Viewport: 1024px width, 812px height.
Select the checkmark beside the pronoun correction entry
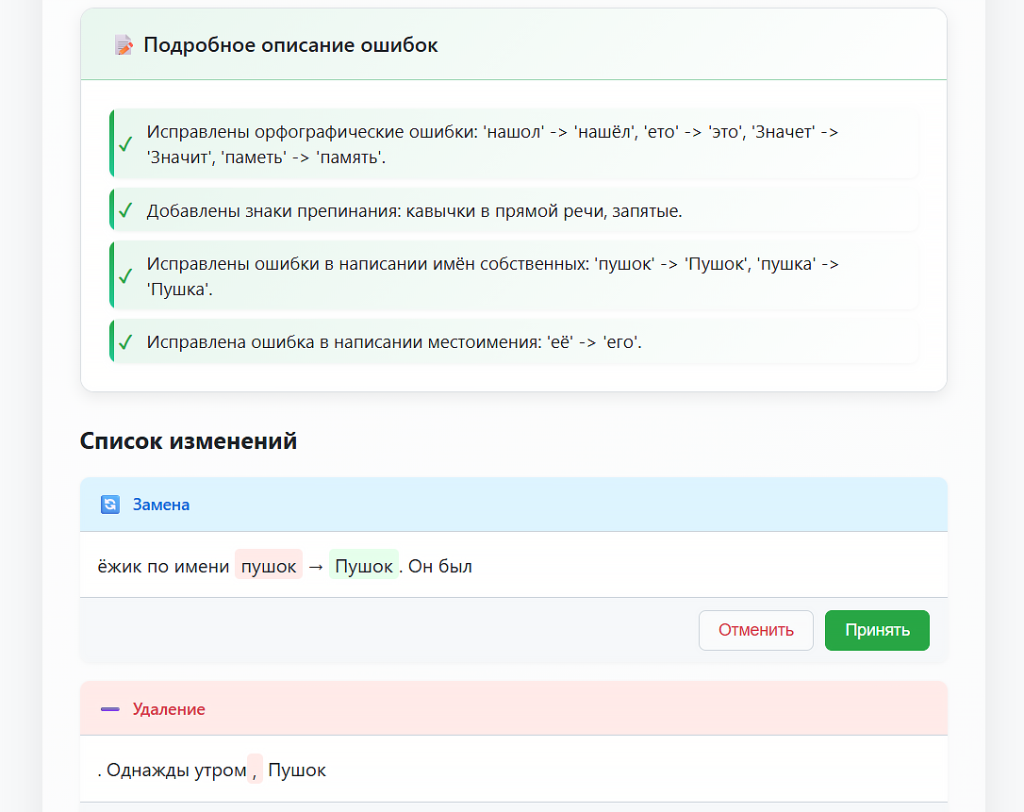coord(126,341)
